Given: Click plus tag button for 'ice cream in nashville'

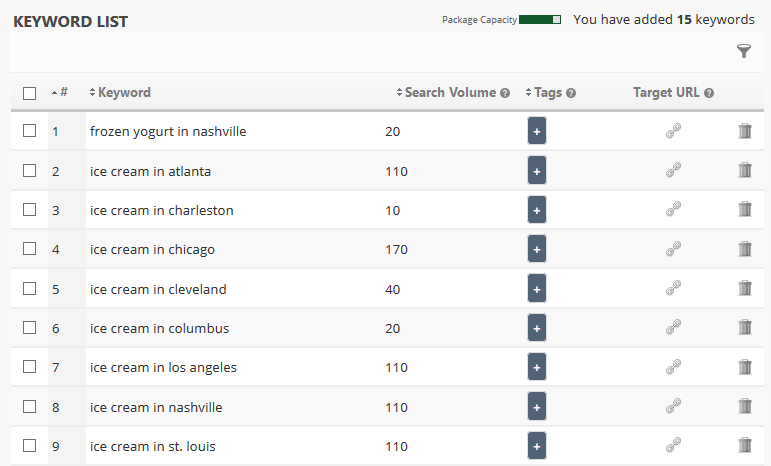Looking at the screenshot, I should (537, 407).
